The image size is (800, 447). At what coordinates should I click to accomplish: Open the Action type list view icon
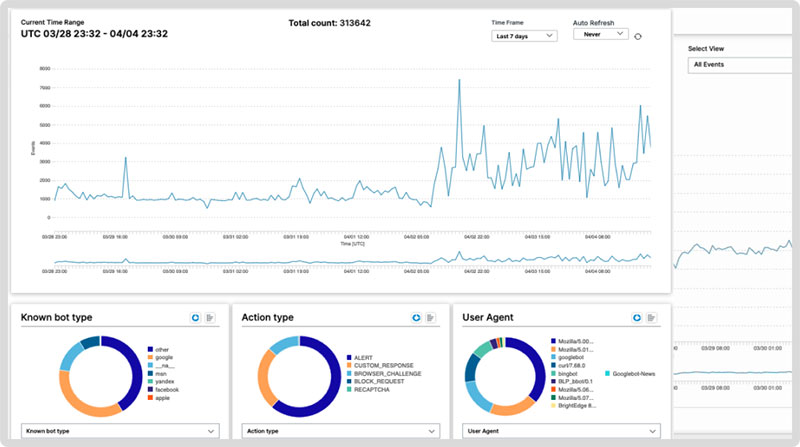[x=430, y=317]
